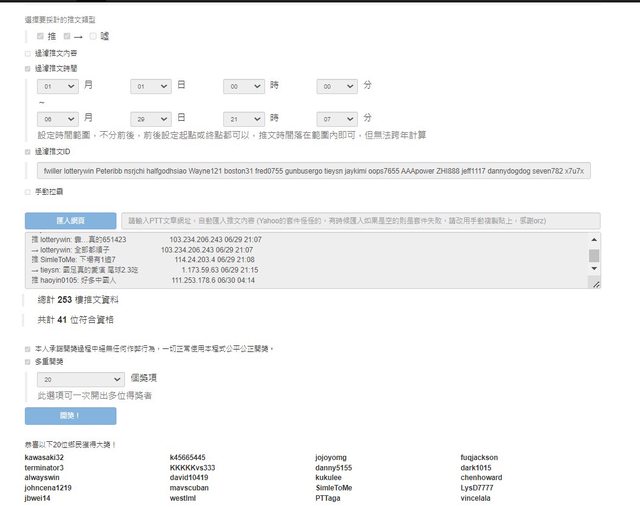Click the 匯入網頁 button
This screenshot has width=640, height=508.
click(x=70, y=221)
